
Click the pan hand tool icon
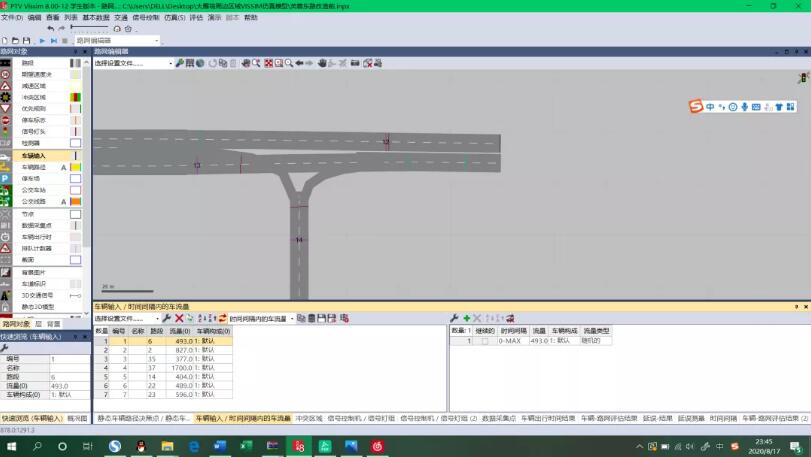click(x=322, y=63)
